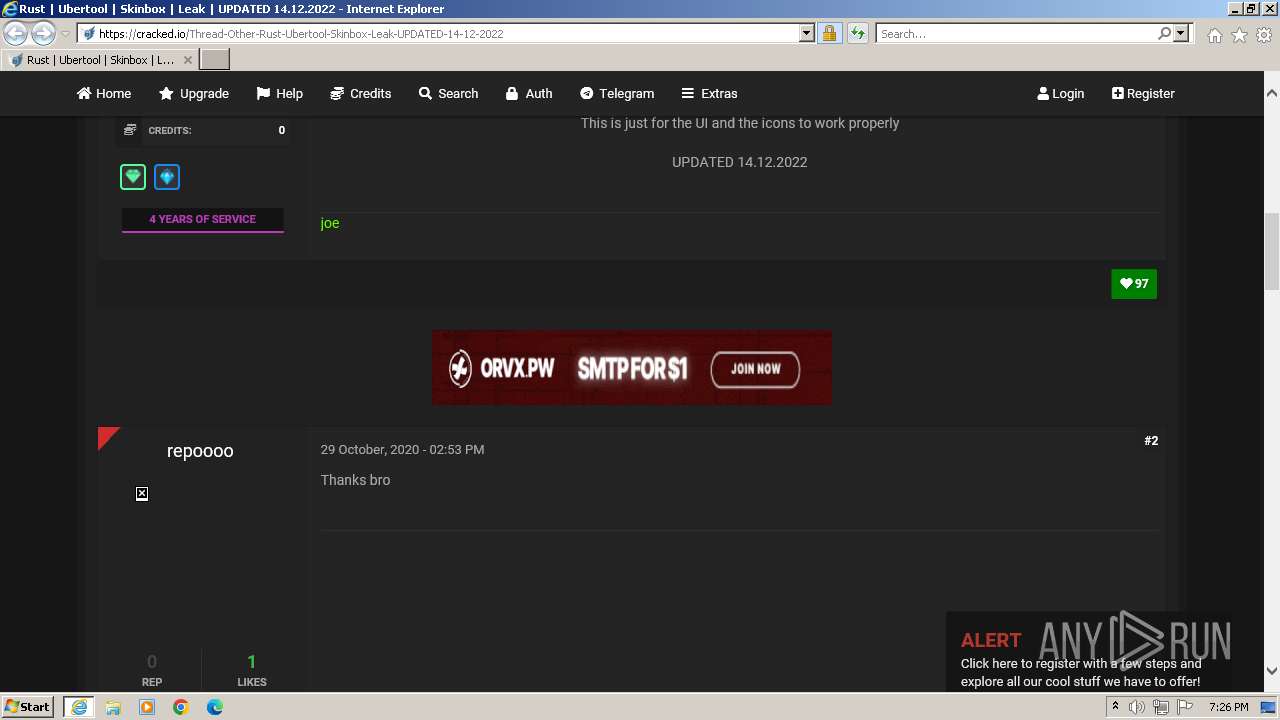Click the ORVX.PW advertisement banner
Viewport: 1280px width, 720px height.
pyautogui.click(x=632, y=368)
